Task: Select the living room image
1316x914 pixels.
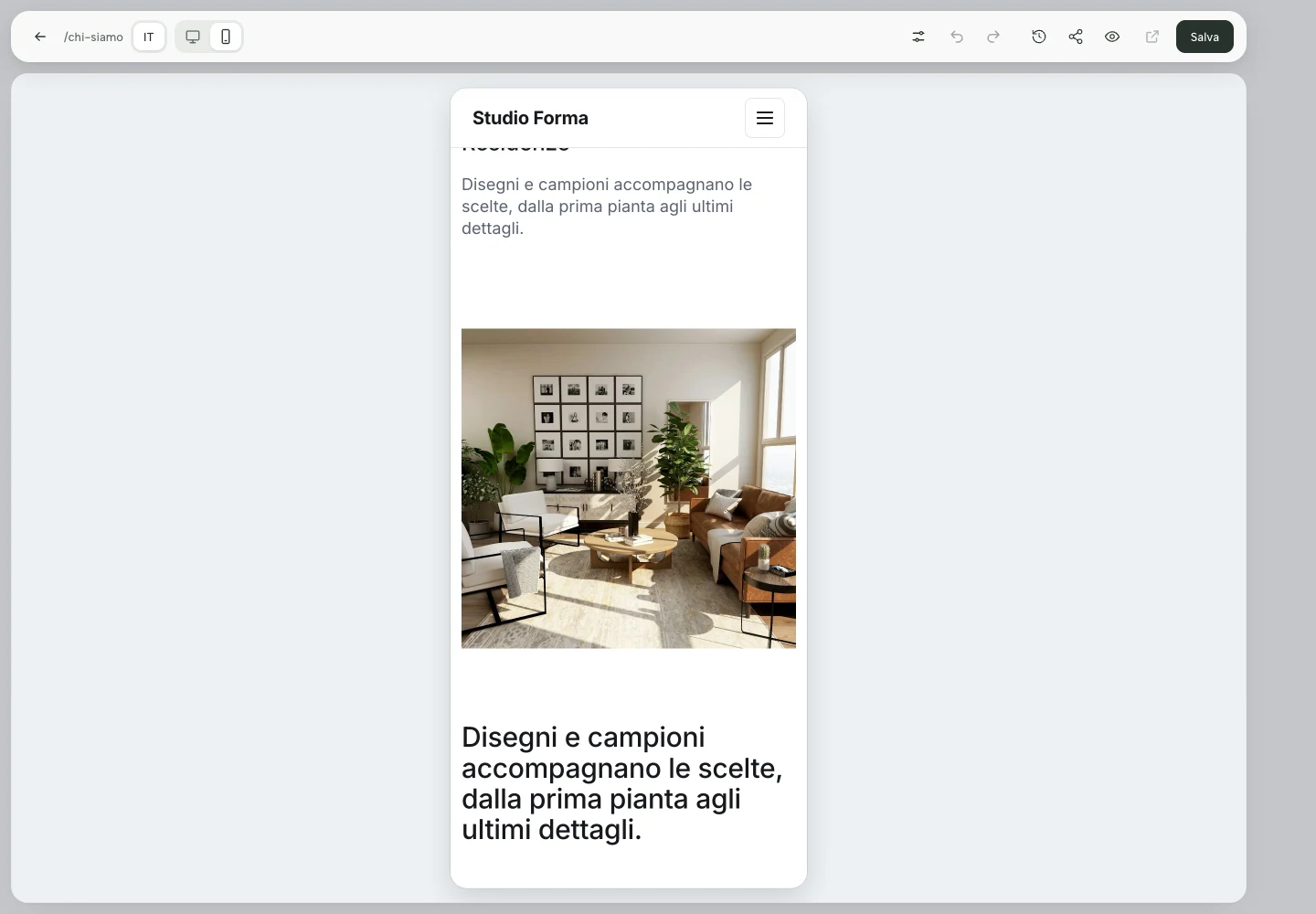Action: point(629,488)
